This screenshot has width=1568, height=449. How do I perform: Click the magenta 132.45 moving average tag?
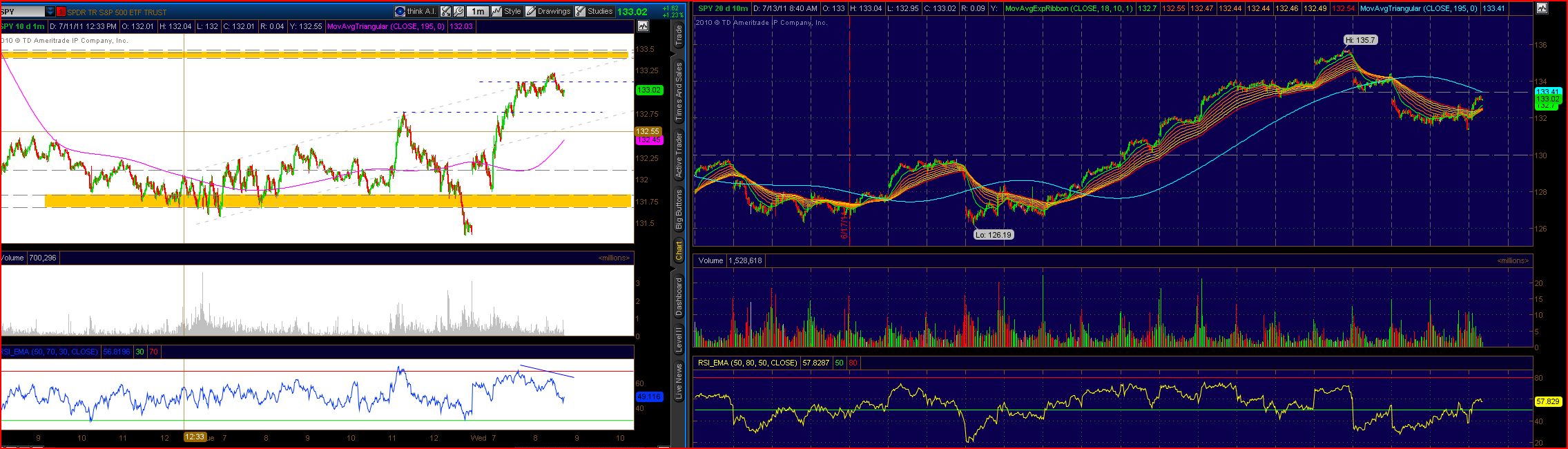click(649, 140)
